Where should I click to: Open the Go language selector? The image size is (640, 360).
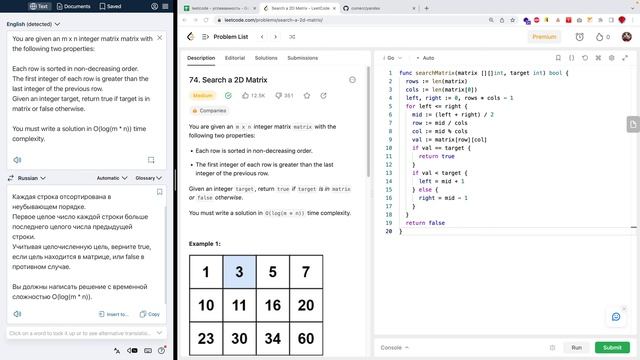click(x=392, y=58)
